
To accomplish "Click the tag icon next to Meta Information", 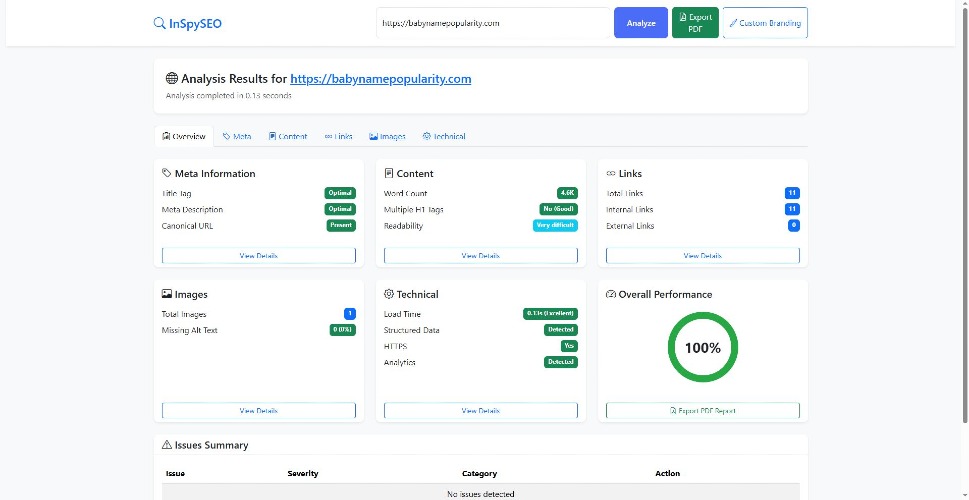I will click(x=166, y=173).
